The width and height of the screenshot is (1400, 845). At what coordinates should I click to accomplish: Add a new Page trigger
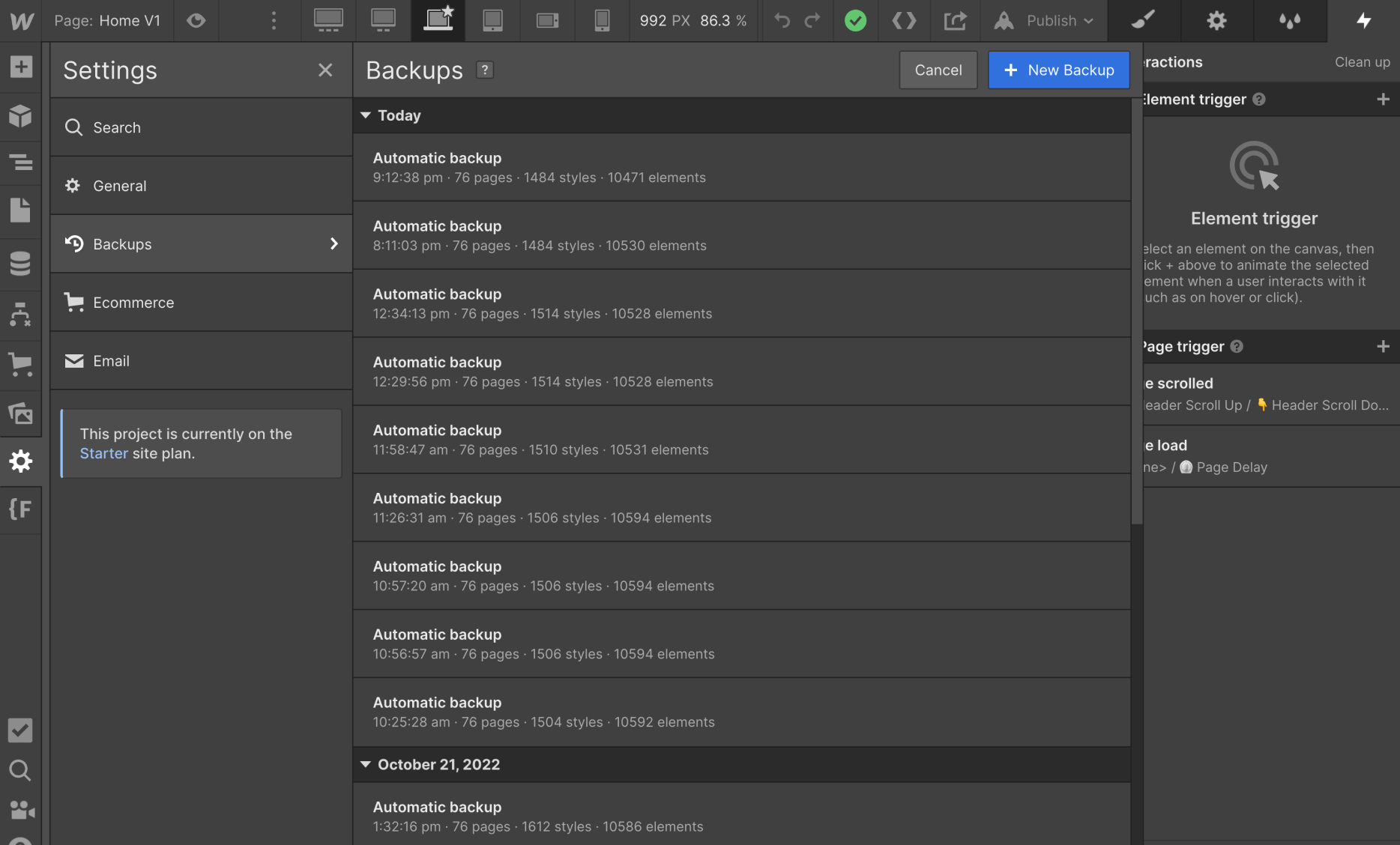point(1384,346)
